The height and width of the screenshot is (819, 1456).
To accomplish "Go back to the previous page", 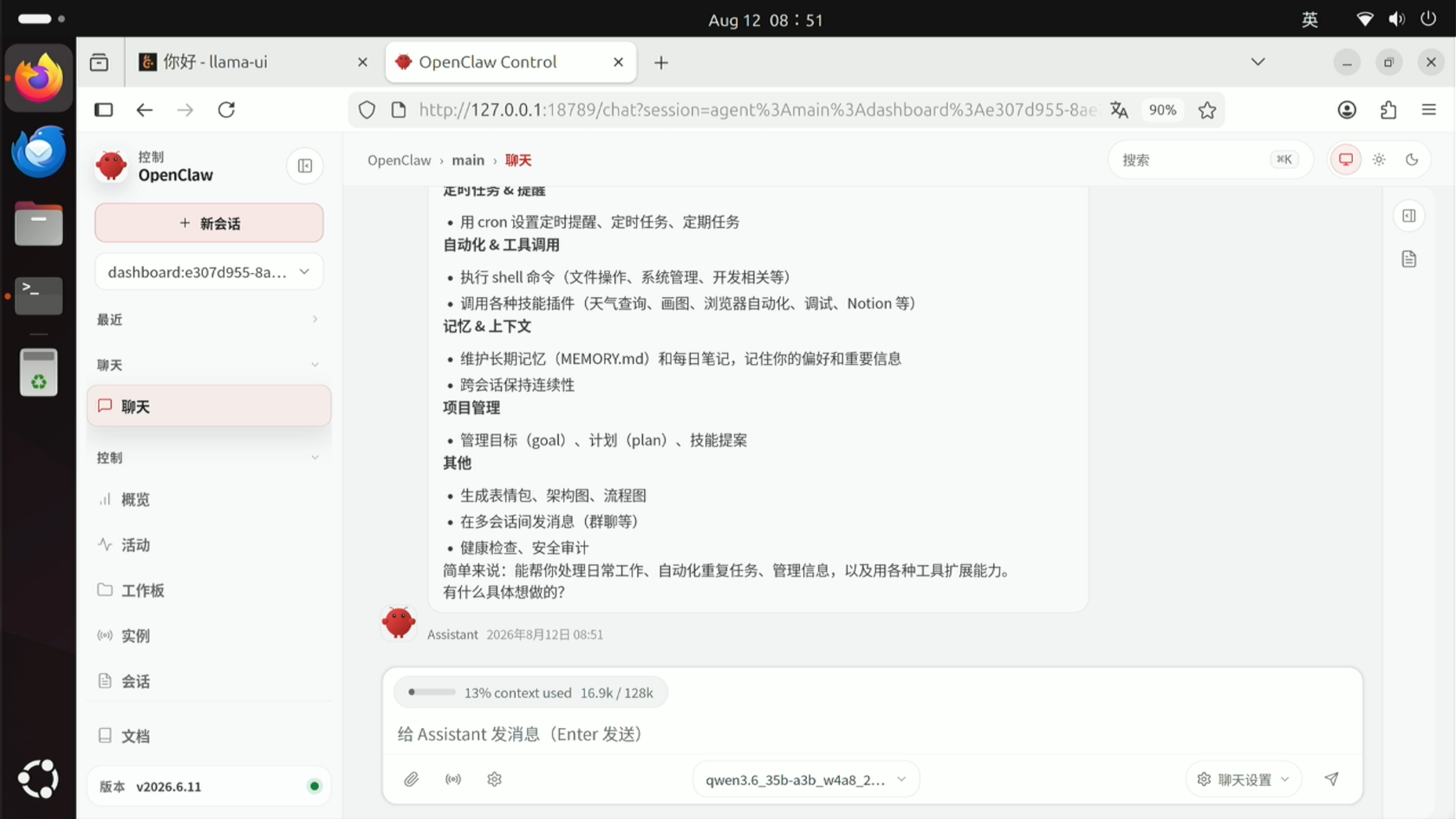I will (145, 110).
